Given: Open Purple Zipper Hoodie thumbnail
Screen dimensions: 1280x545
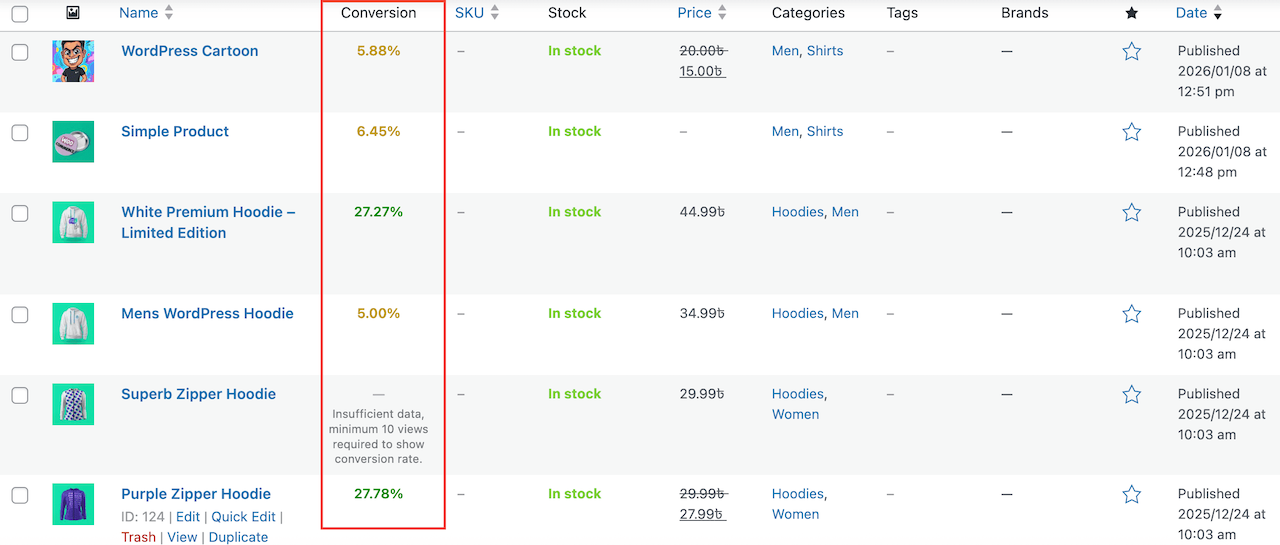Looking at the screenshot, I should [x=73, y=504].
